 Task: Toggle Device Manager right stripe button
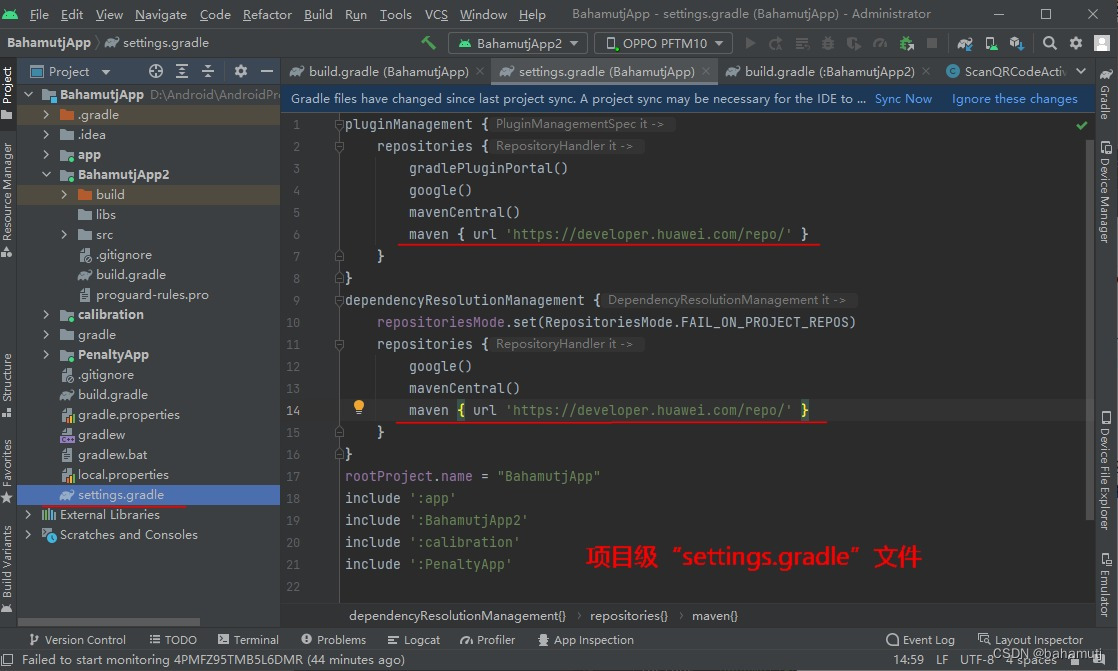[1105, 193]
